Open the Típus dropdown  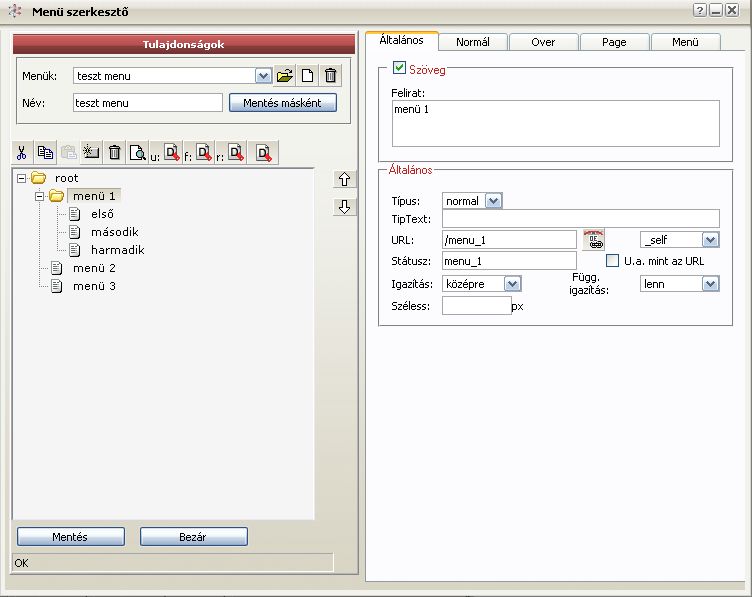pyautogui.click(x=492, y=201)
